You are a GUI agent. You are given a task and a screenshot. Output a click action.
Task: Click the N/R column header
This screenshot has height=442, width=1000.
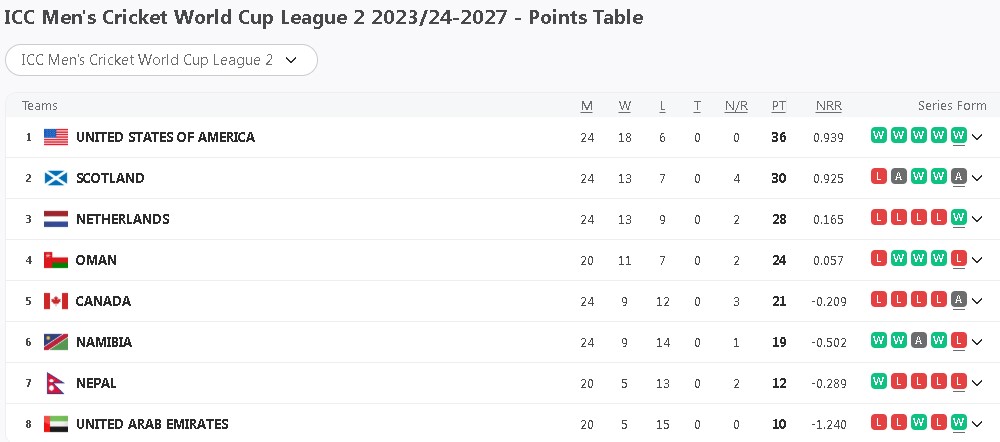tap(736, 106)
